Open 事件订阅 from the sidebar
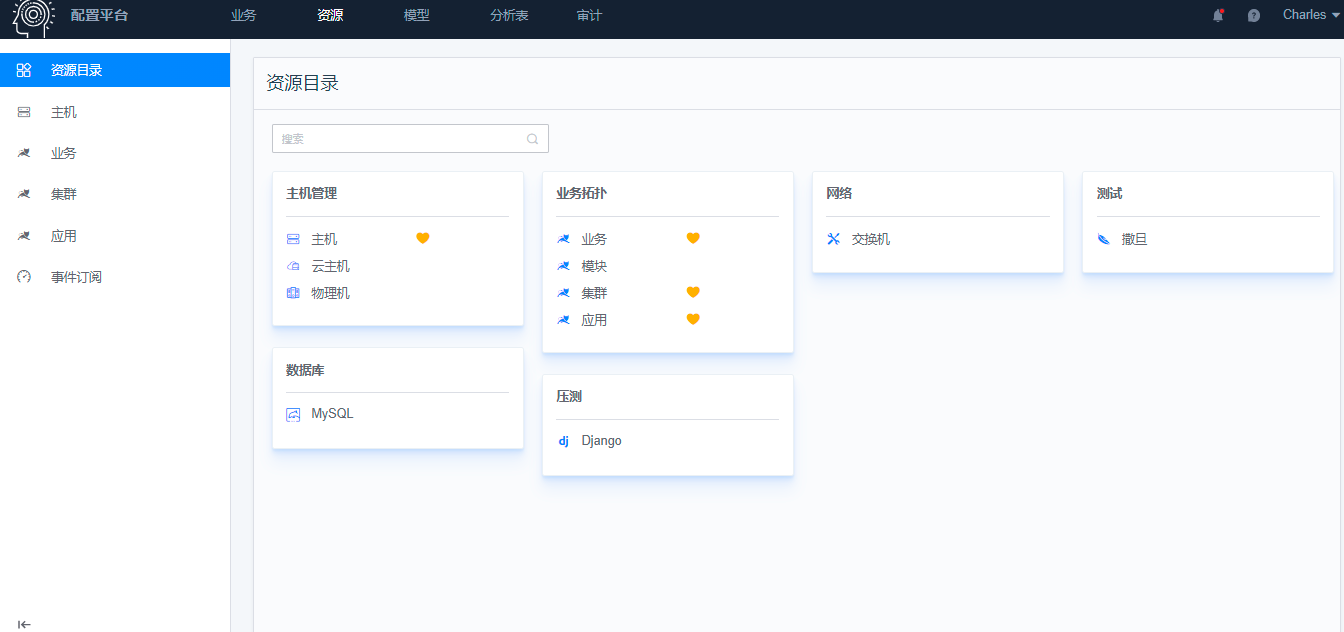Screen dimensions: 1344x632 coord(115,277)
